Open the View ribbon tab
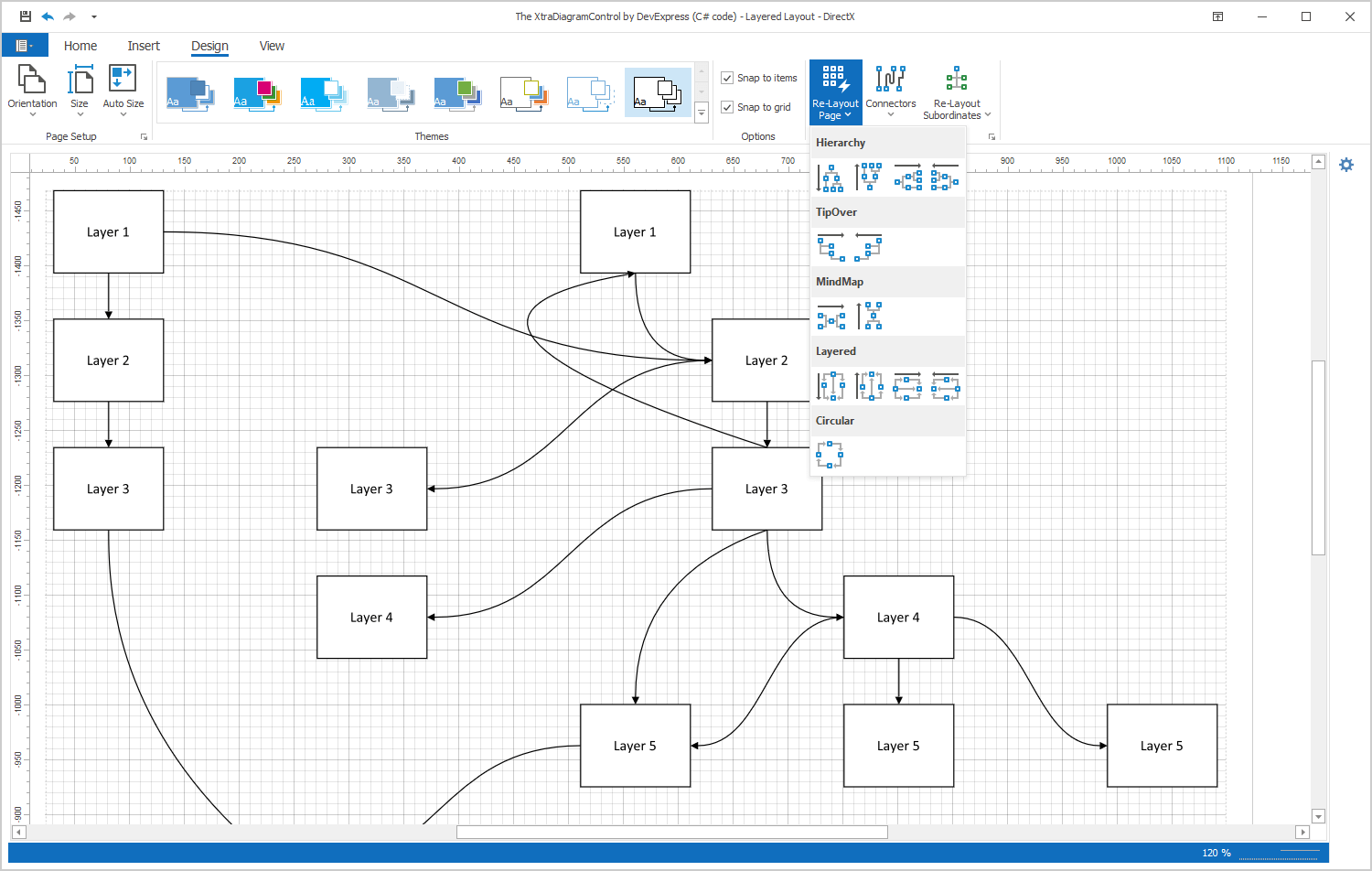The height and width of the screenshot is (871, 1372). [272, 46]
